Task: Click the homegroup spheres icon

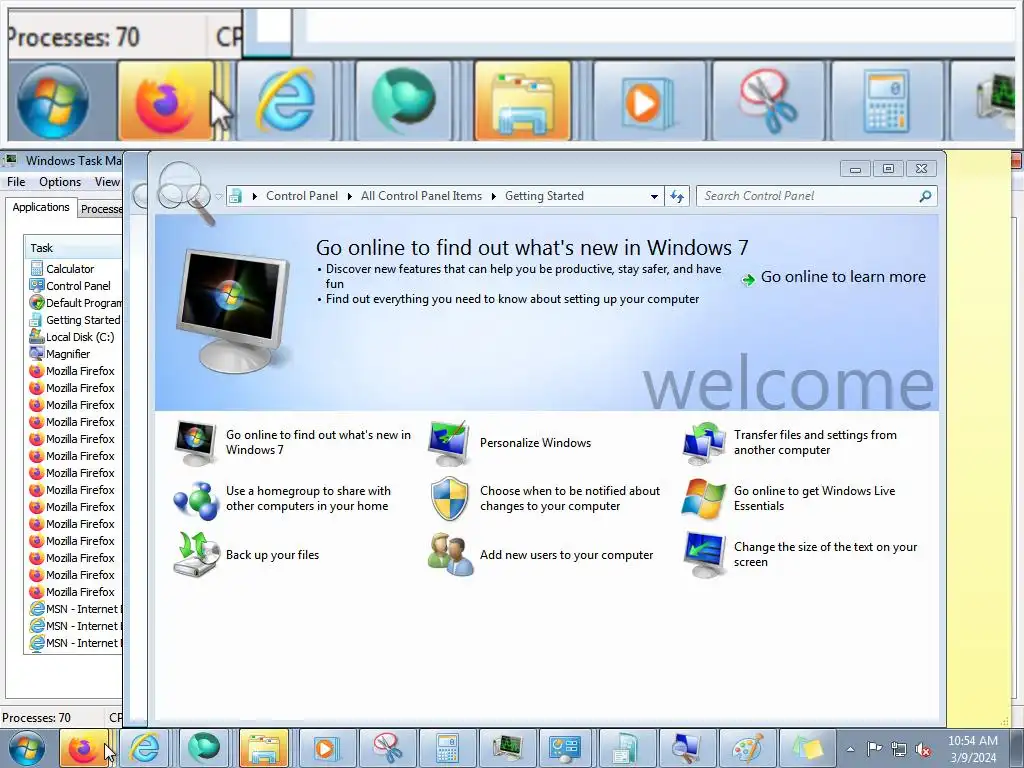Action: click(195, 500)
